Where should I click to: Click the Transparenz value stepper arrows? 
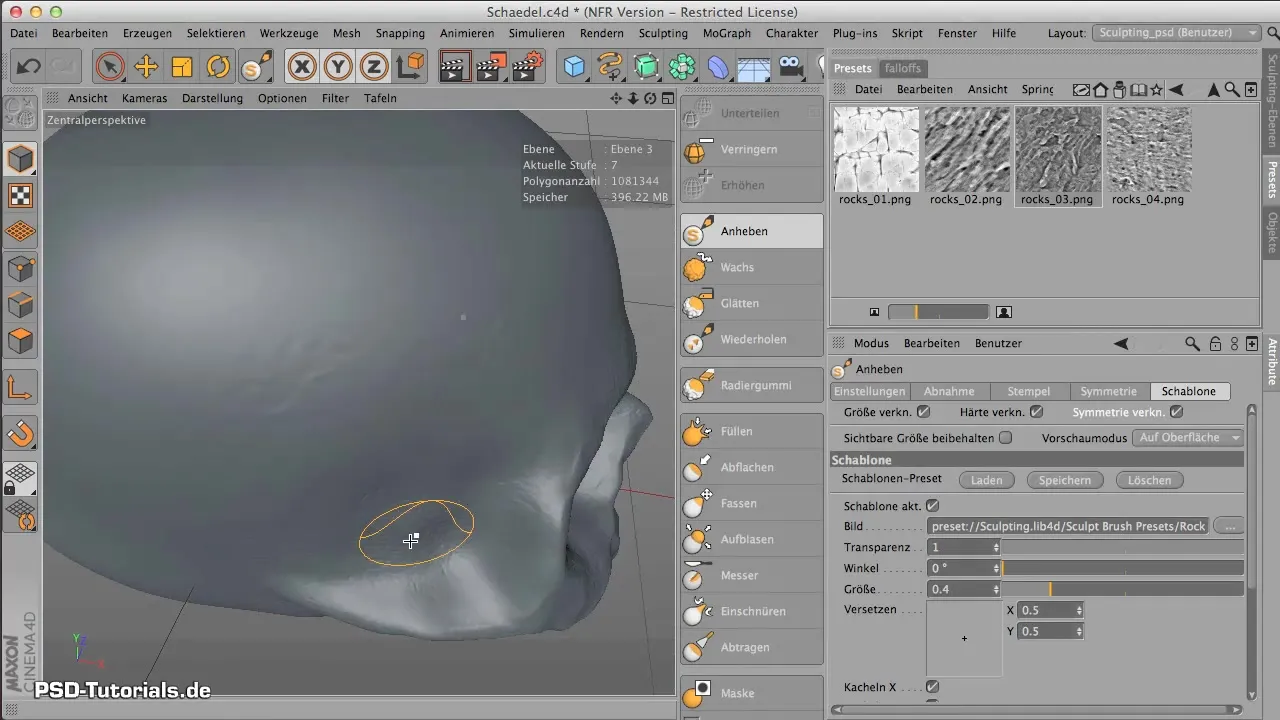996,547
